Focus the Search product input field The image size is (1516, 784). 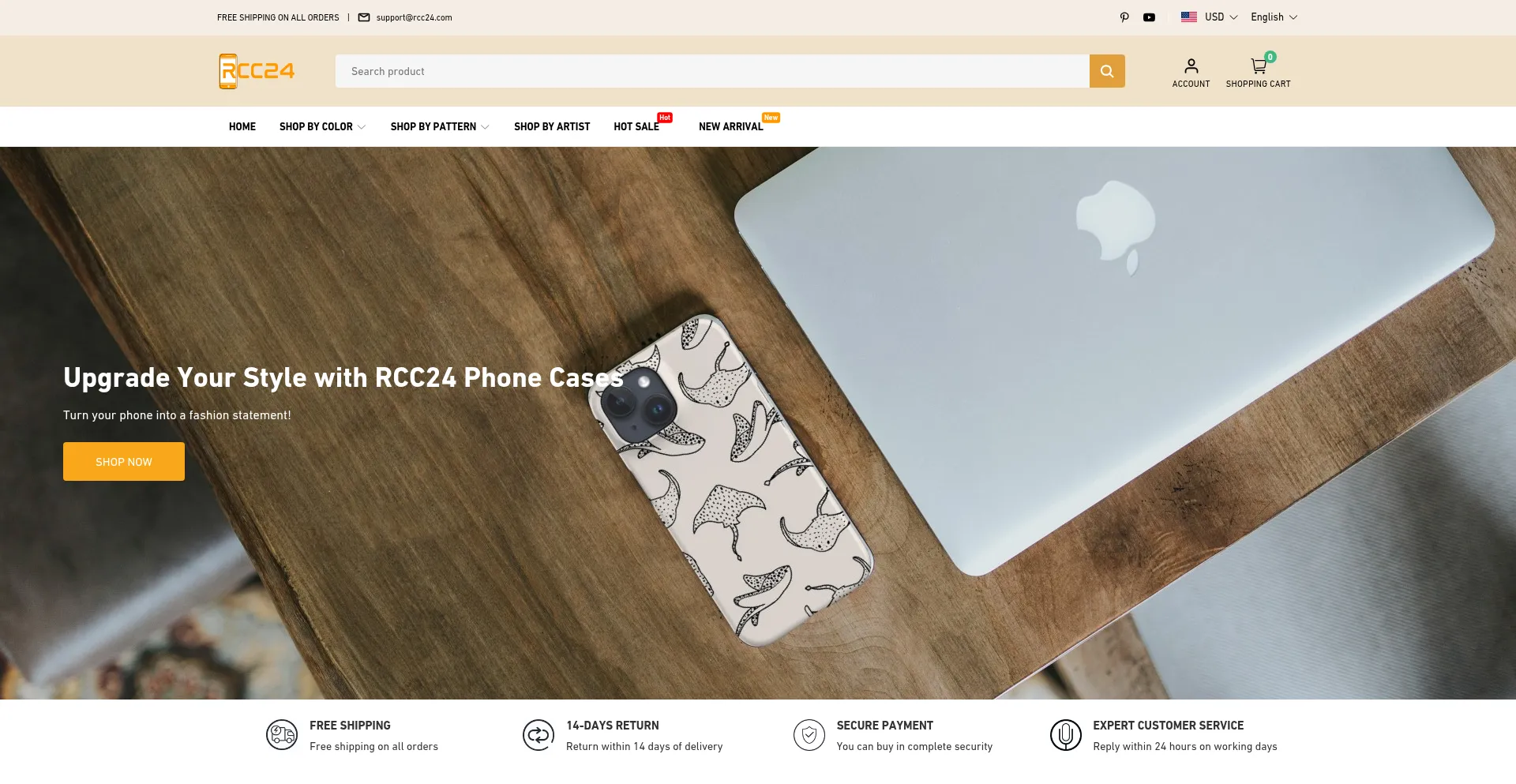coord(712,71)
